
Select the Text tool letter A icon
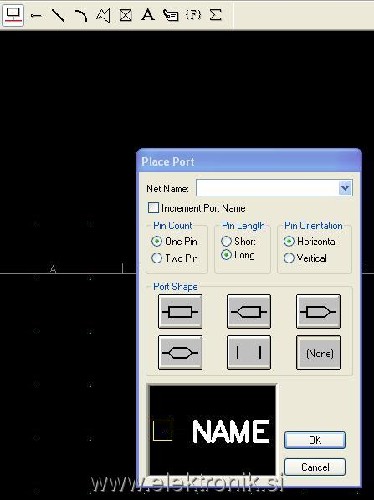click(148, 15)
